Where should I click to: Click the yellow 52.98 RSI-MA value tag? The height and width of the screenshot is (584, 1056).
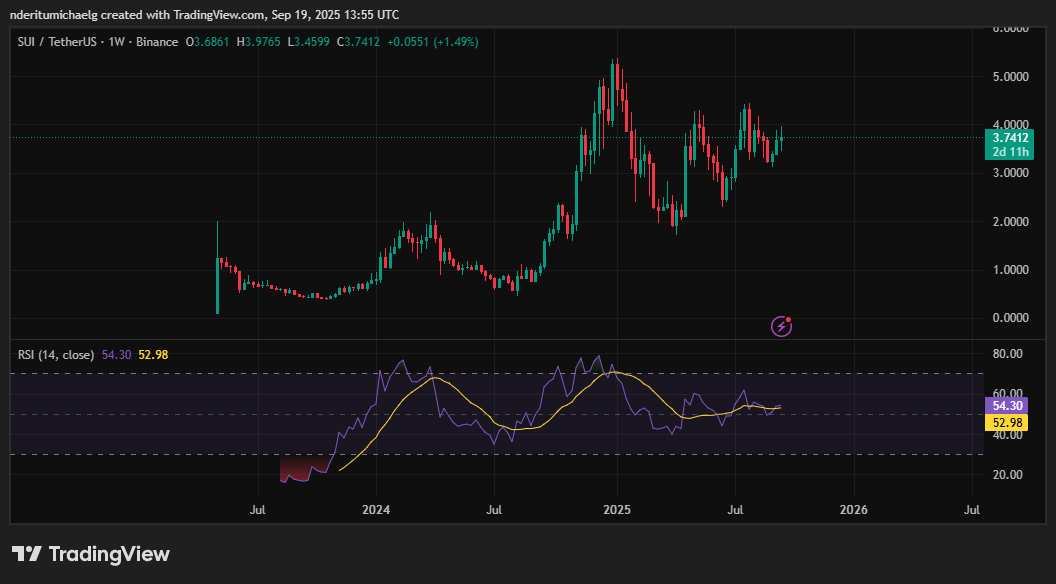click(1006, 423)
